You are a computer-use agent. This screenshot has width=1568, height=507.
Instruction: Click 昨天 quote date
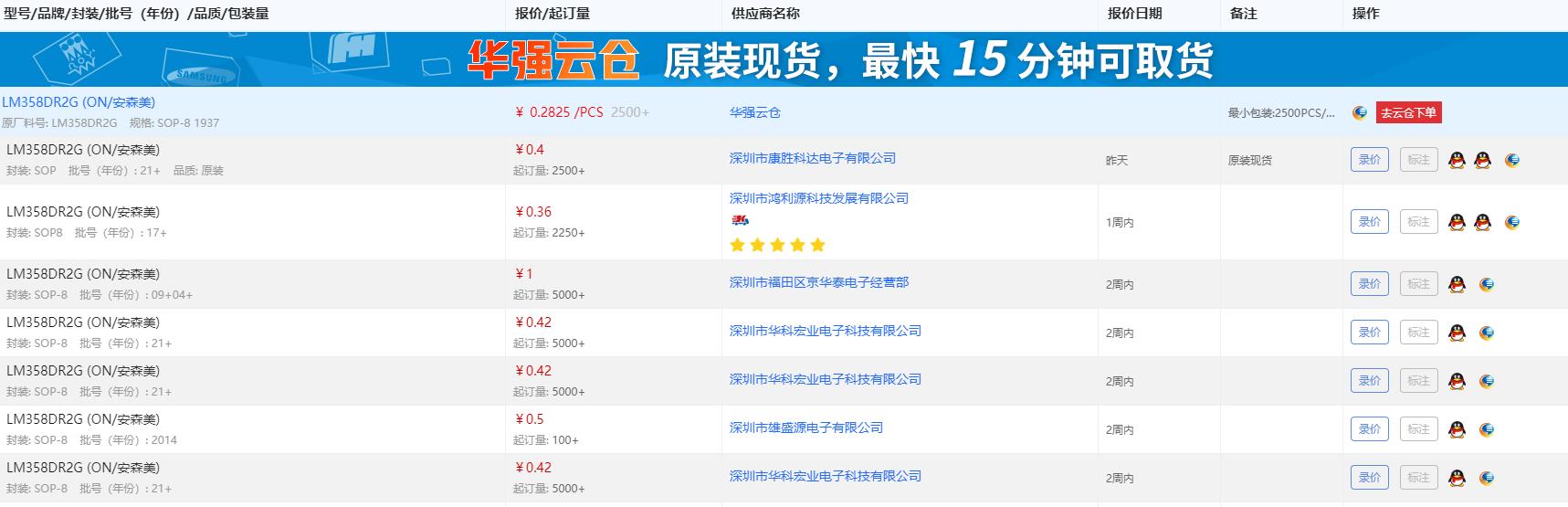click(x=1117, y=161)
